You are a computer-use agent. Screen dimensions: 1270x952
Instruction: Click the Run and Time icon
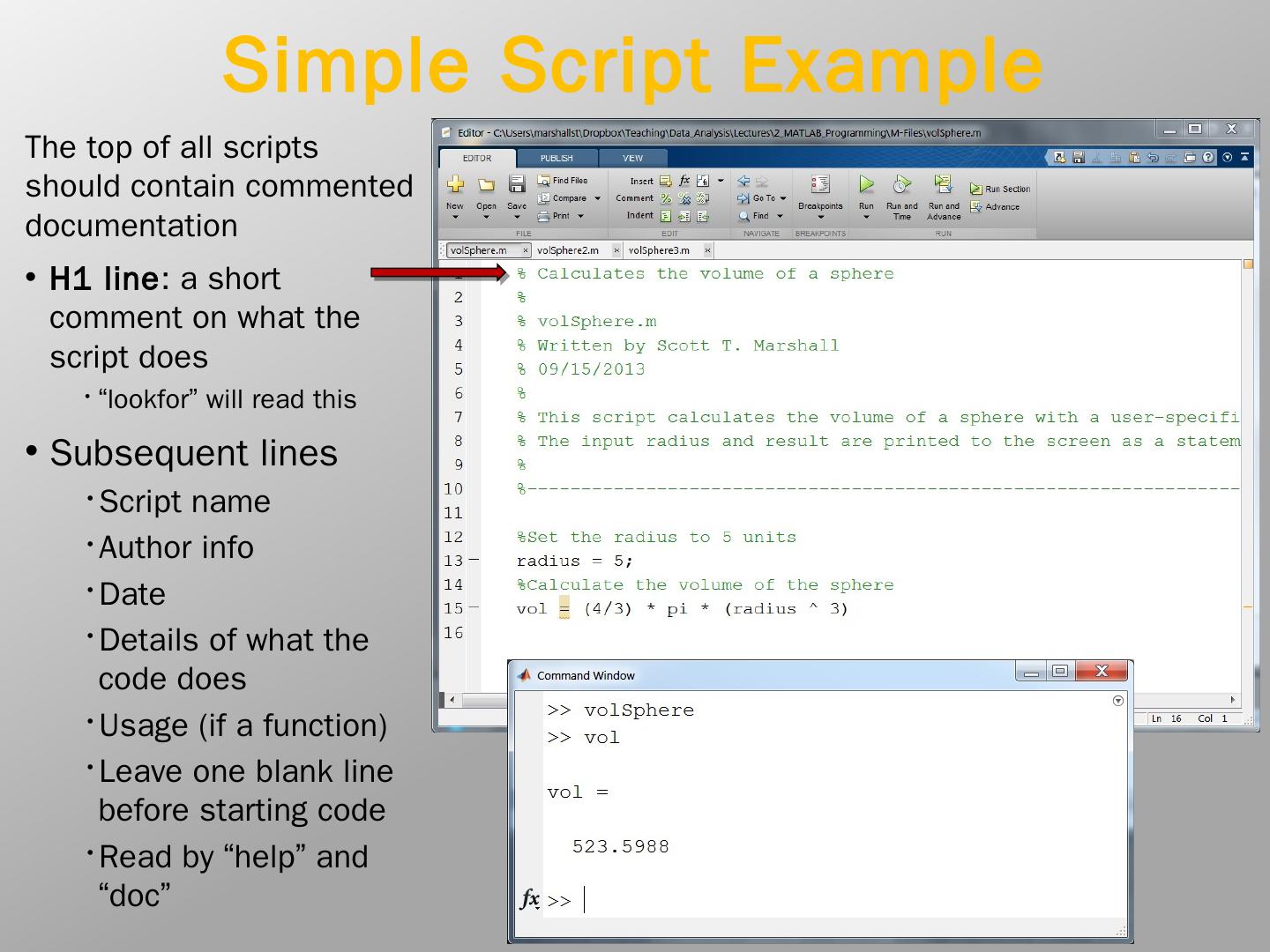(901, 184)
